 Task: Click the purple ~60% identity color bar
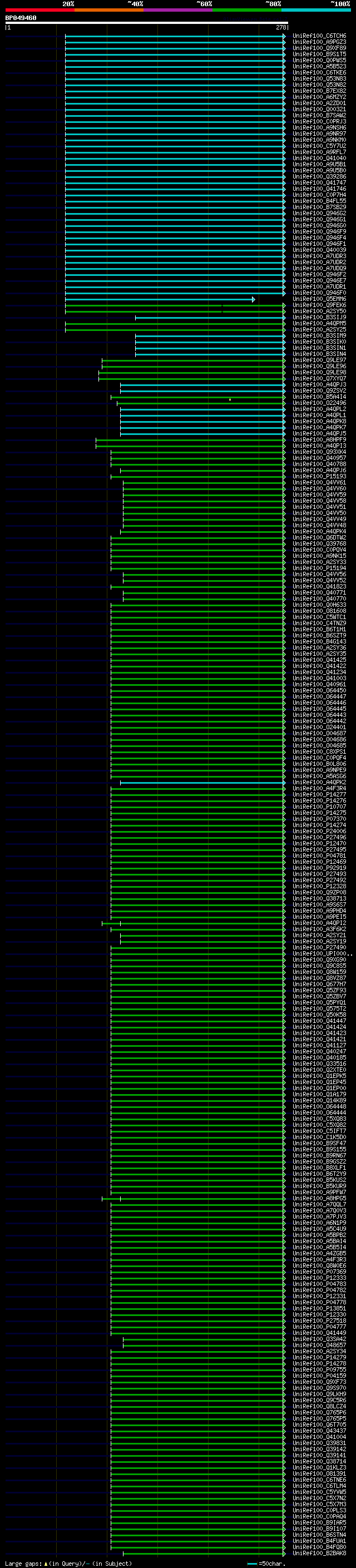(x=179, y=10)
